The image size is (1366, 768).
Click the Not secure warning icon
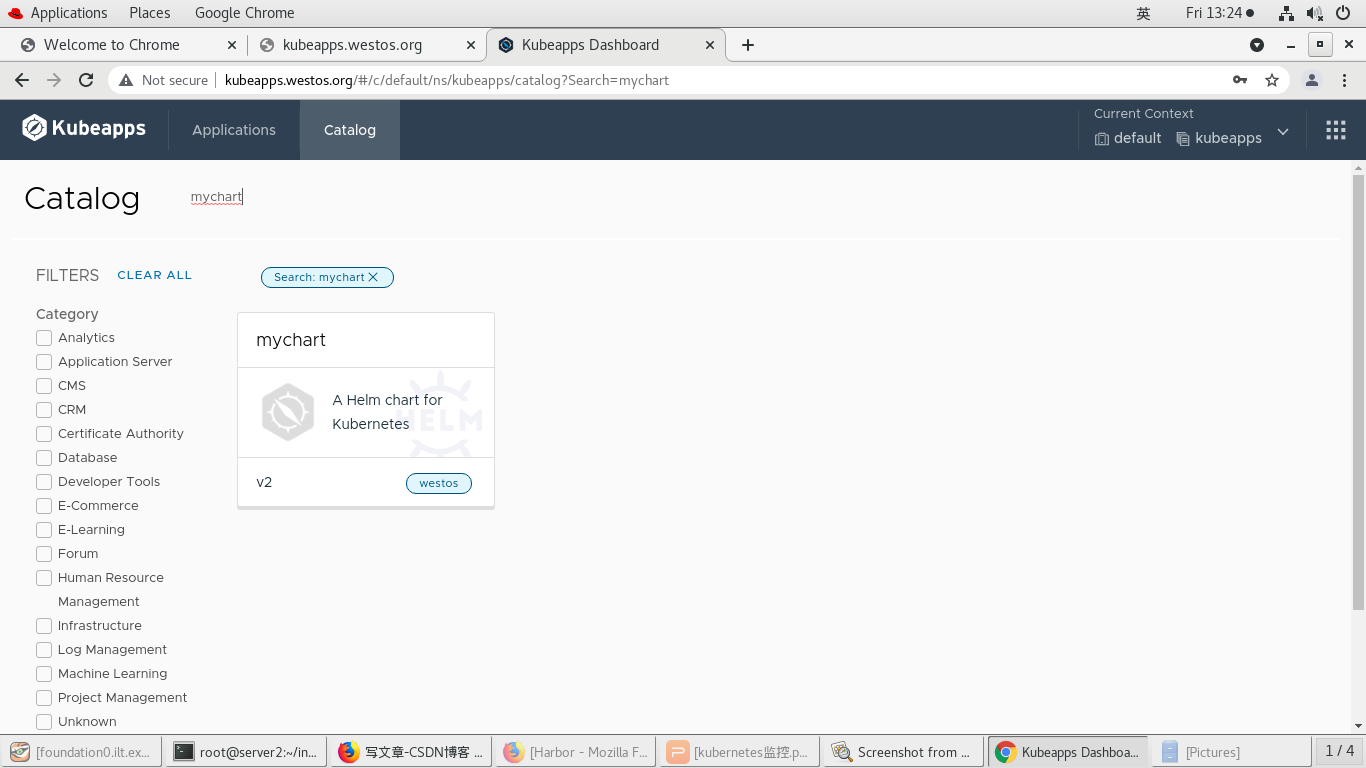126,80
